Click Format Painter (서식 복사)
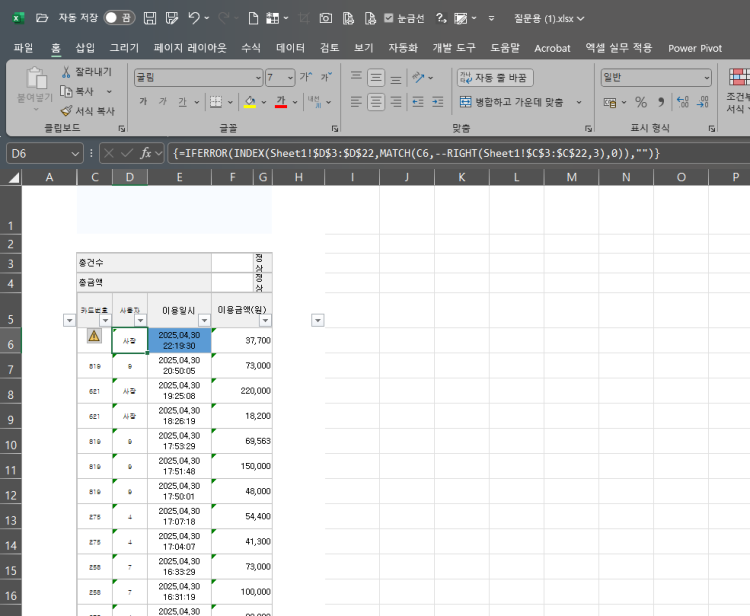The height and width of the screenshot is (616, 750). [x=88, y=111]
